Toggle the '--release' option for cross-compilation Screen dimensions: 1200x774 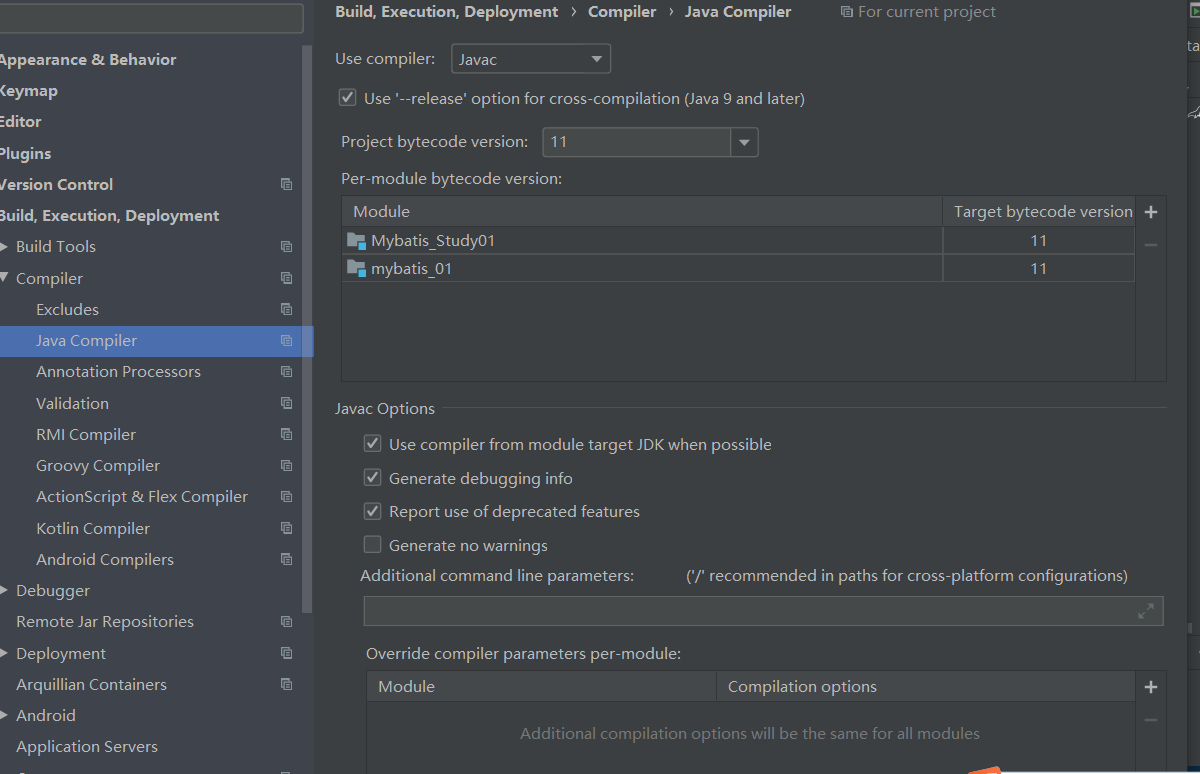click(347, 97)
